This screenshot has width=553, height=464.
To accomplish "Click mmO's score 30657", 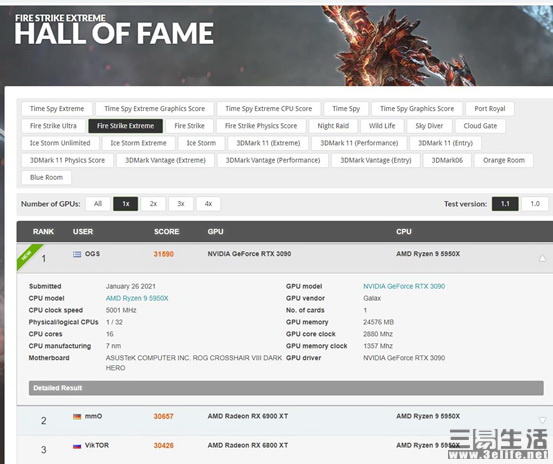I will point(164,417).
